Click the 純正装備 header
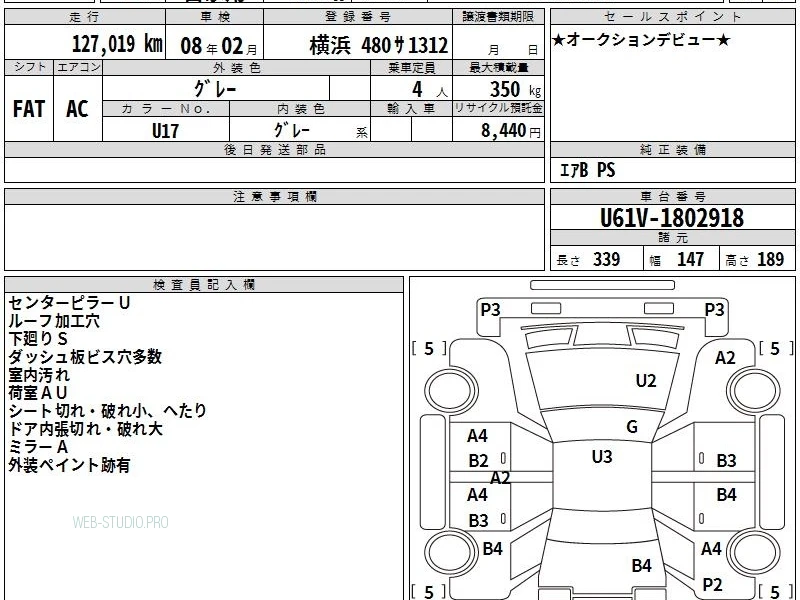Image resolution: width=800 pixels, height=600 pixels. (x=673, y=149)
